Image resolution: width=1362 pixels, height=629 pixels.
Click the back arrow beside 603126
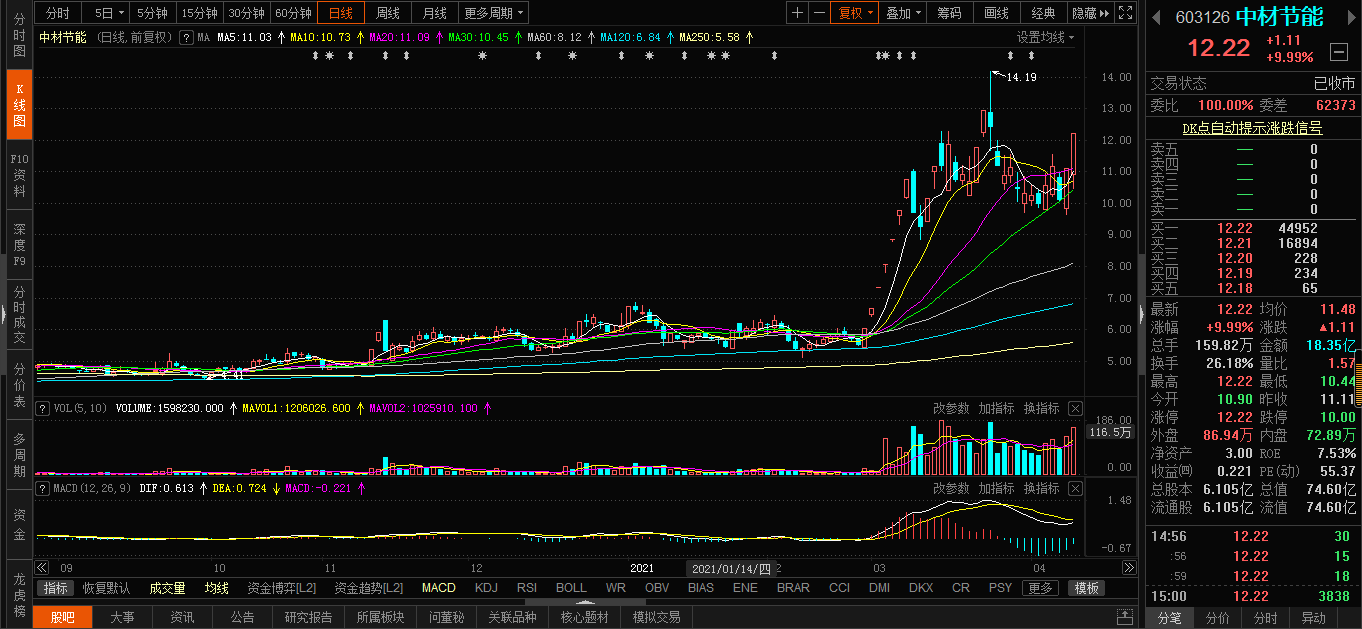1157,17
